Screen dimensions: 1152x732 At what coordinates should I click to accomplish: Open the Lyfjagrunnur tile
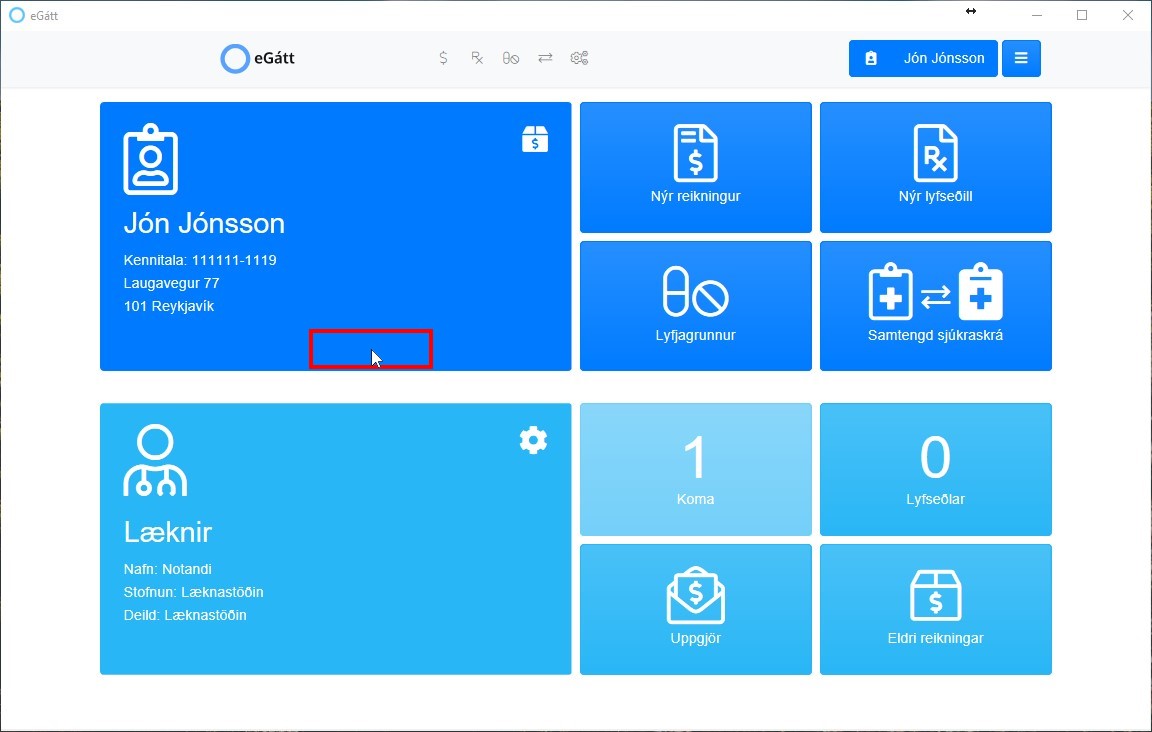coord(696,306)
